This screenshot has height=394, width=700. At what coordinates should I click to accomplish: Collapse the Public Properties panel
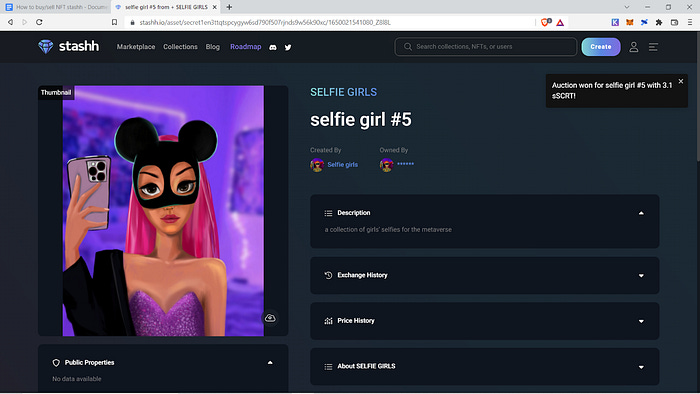[x=270, y=363]
